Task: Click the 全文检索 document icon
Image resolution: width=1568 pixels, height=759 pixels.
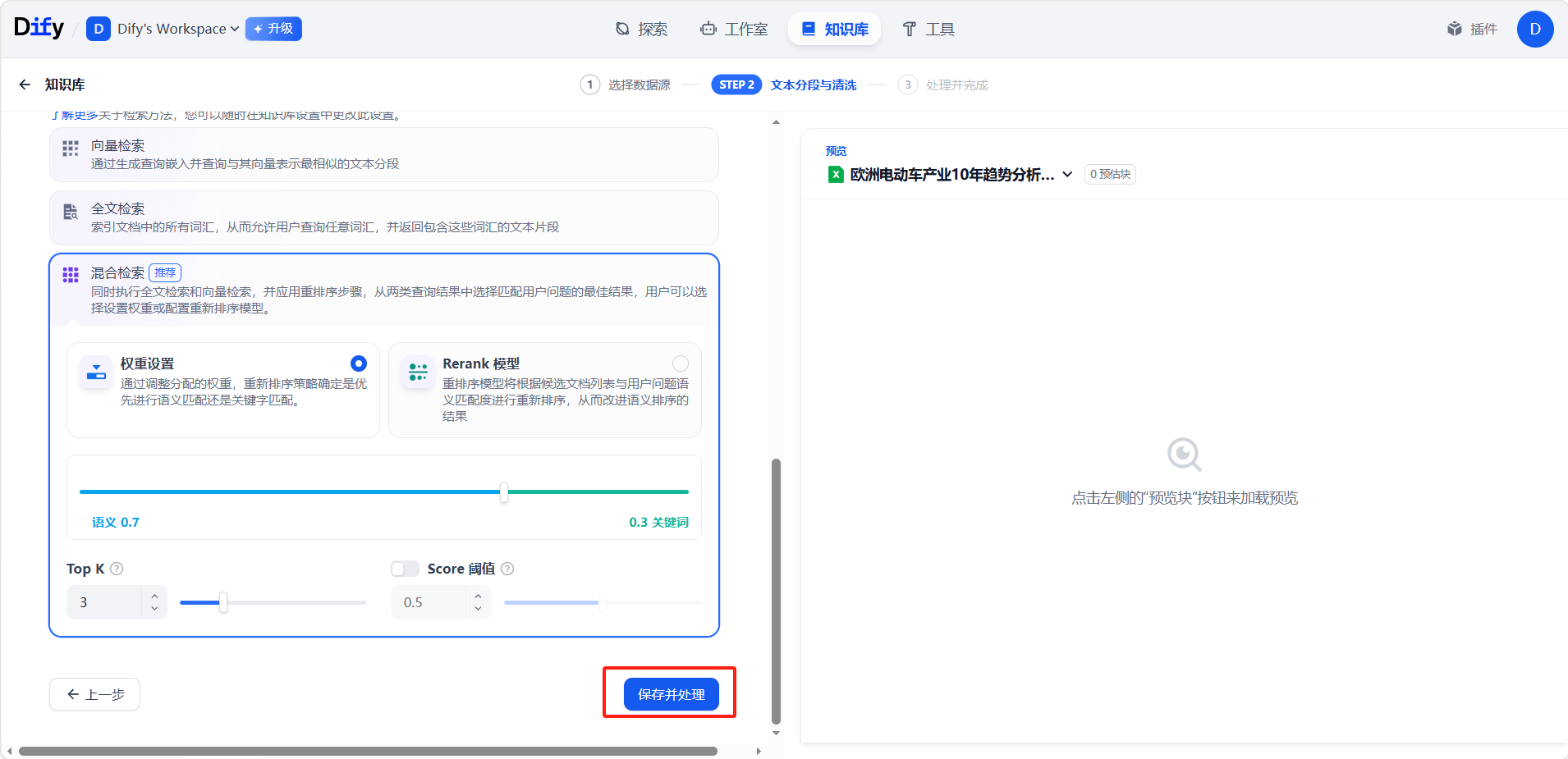Action: [71, 212]
